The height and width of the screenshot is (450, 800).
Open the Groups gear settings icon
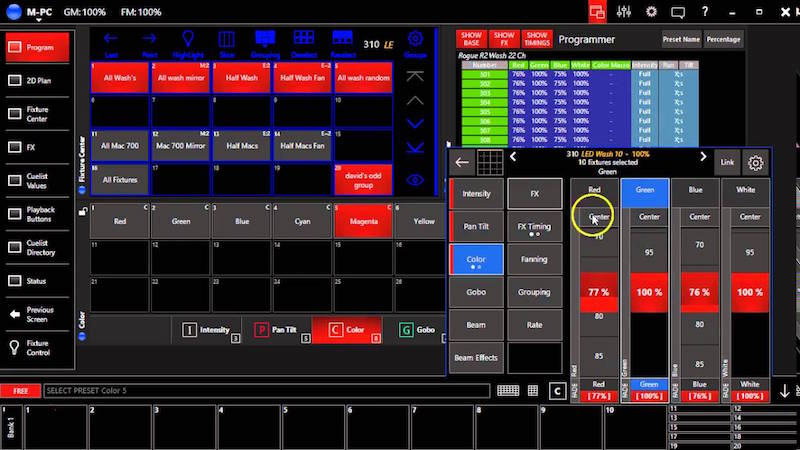tap(415, 40)
